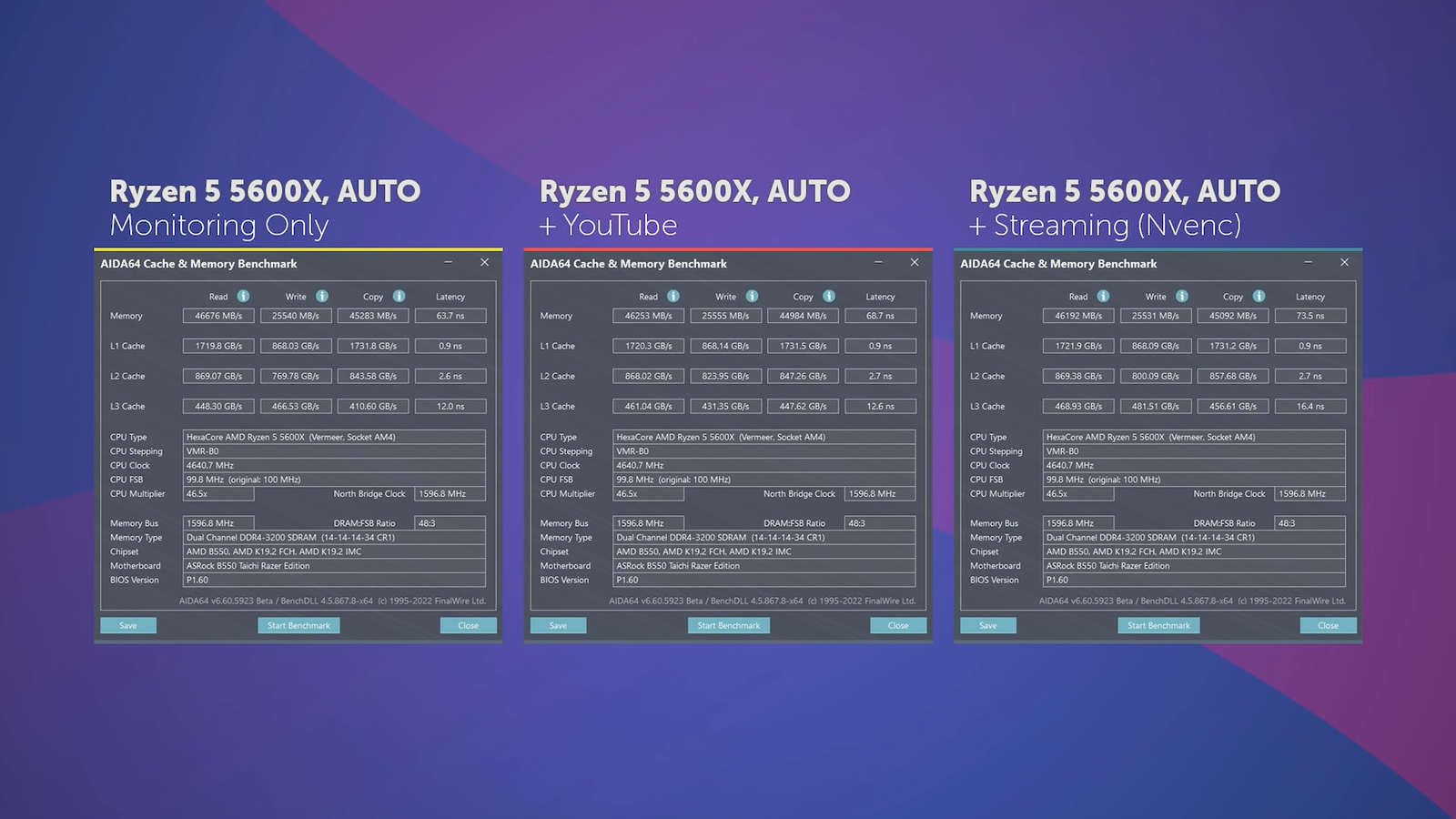Click the Close button in the YouTube window
1456x819 pixels.
click(x=898, y=625)
